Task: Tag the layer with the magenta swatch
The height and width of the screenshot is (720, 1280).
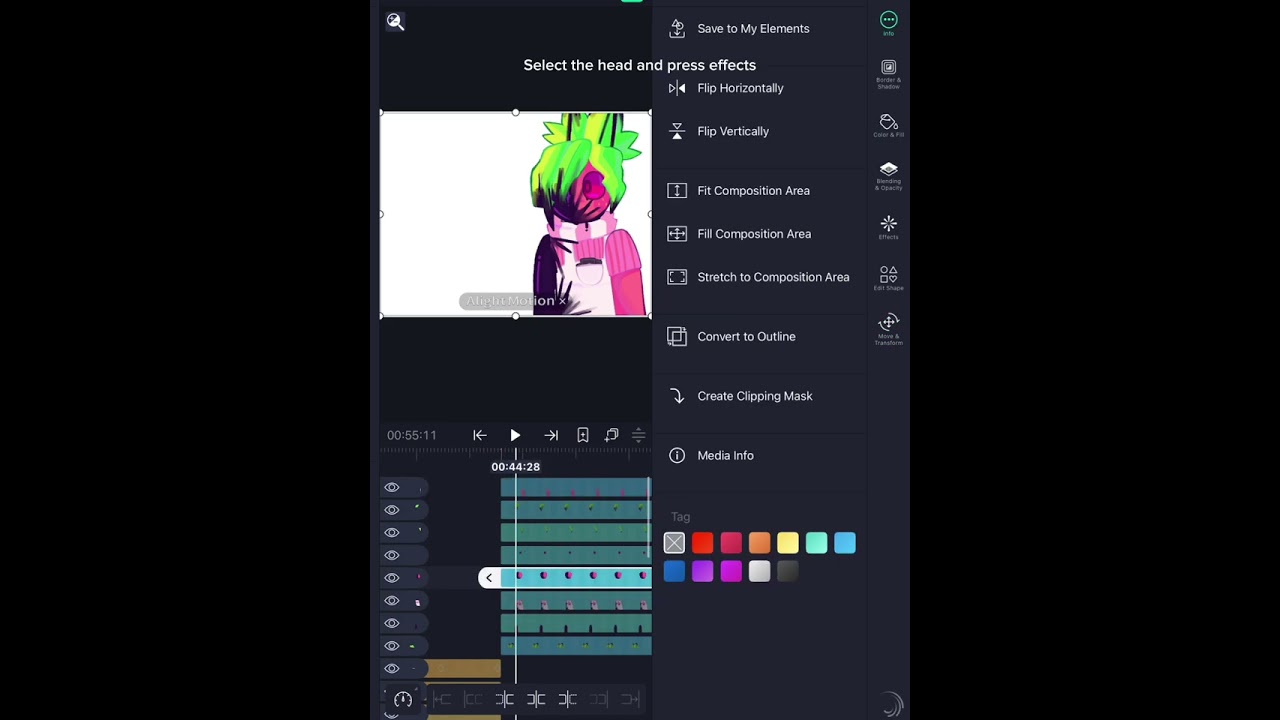Action: tap(731, 571)
